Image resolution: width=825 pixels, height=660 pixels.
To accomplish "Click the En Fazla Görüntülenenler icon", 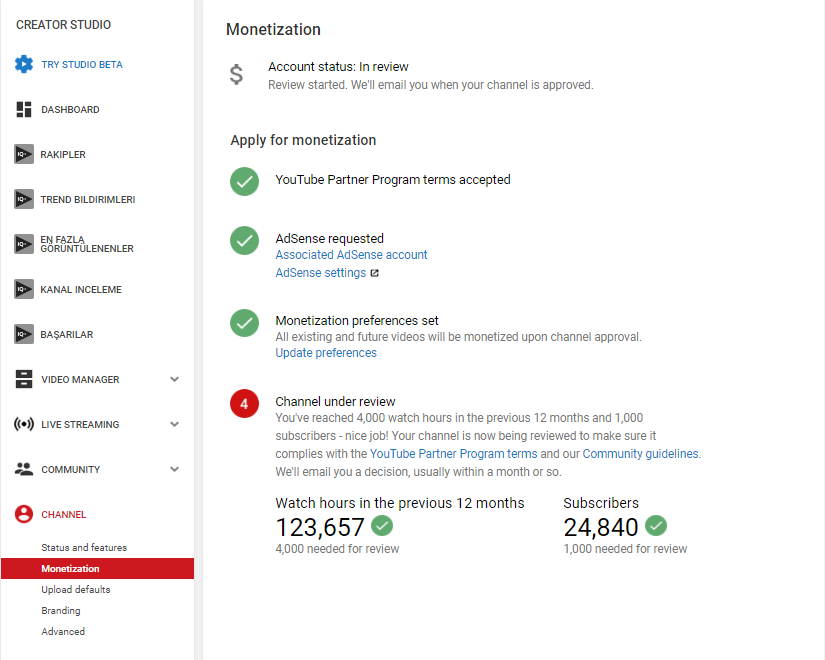I will pos(24,244).
